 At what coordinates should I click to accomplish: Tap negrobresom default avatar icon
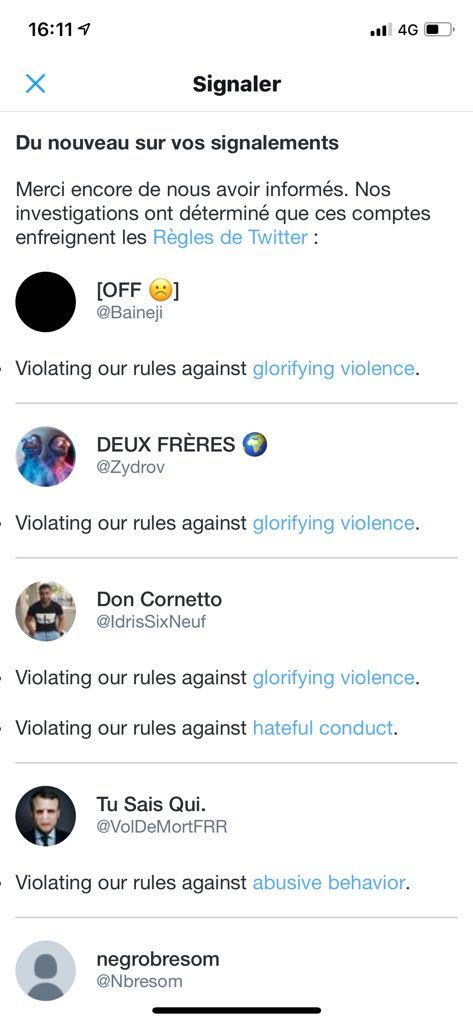coord(46,970)
